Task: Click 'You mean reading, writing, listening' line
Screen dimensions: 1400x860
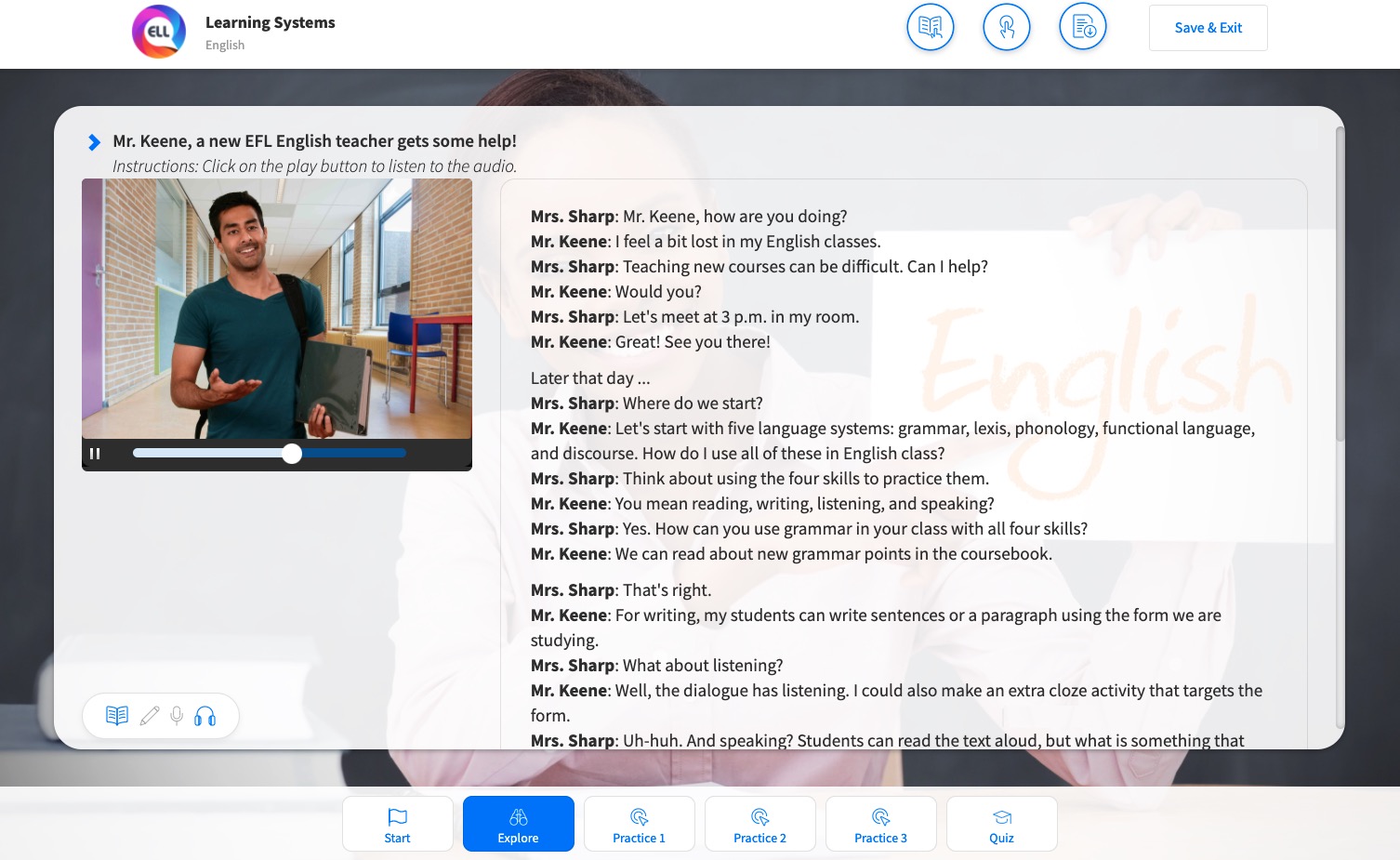Action: point(762,504)
